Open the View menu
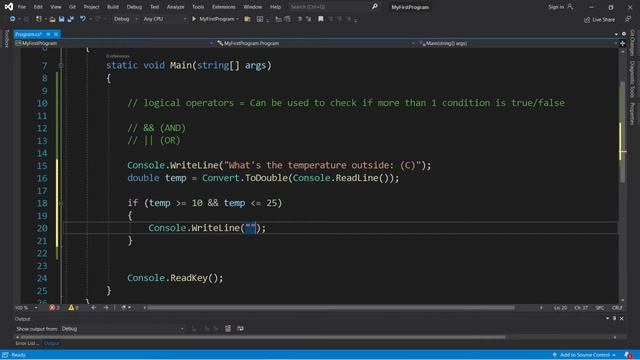This screenshot has width=640, height=360. [x=56, y=7]
